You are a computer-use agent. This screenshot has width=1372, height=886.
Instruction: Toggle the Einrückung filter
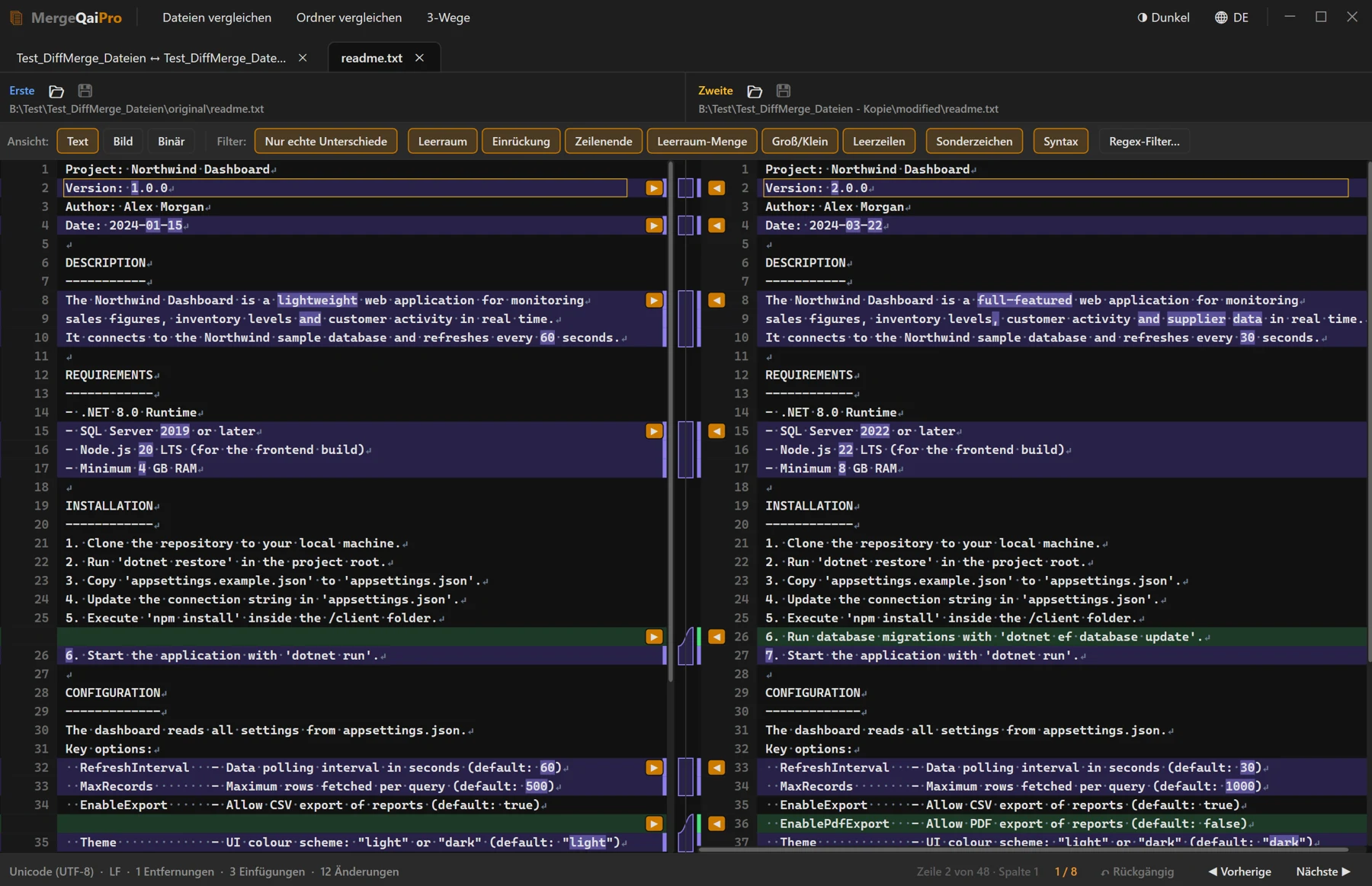click(521, 141)
